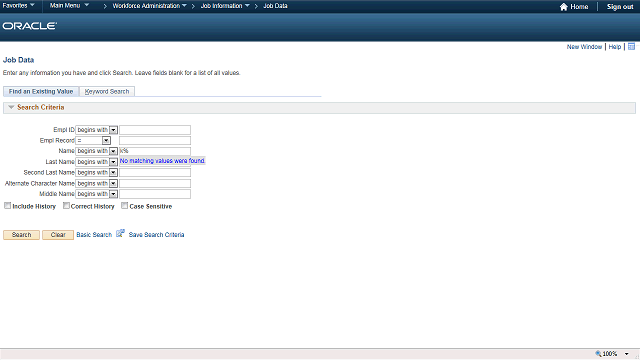Viewport: 640px width, 360px height.
Task: Click the Save Search Criteria icon
Action: tap(120, 233)
